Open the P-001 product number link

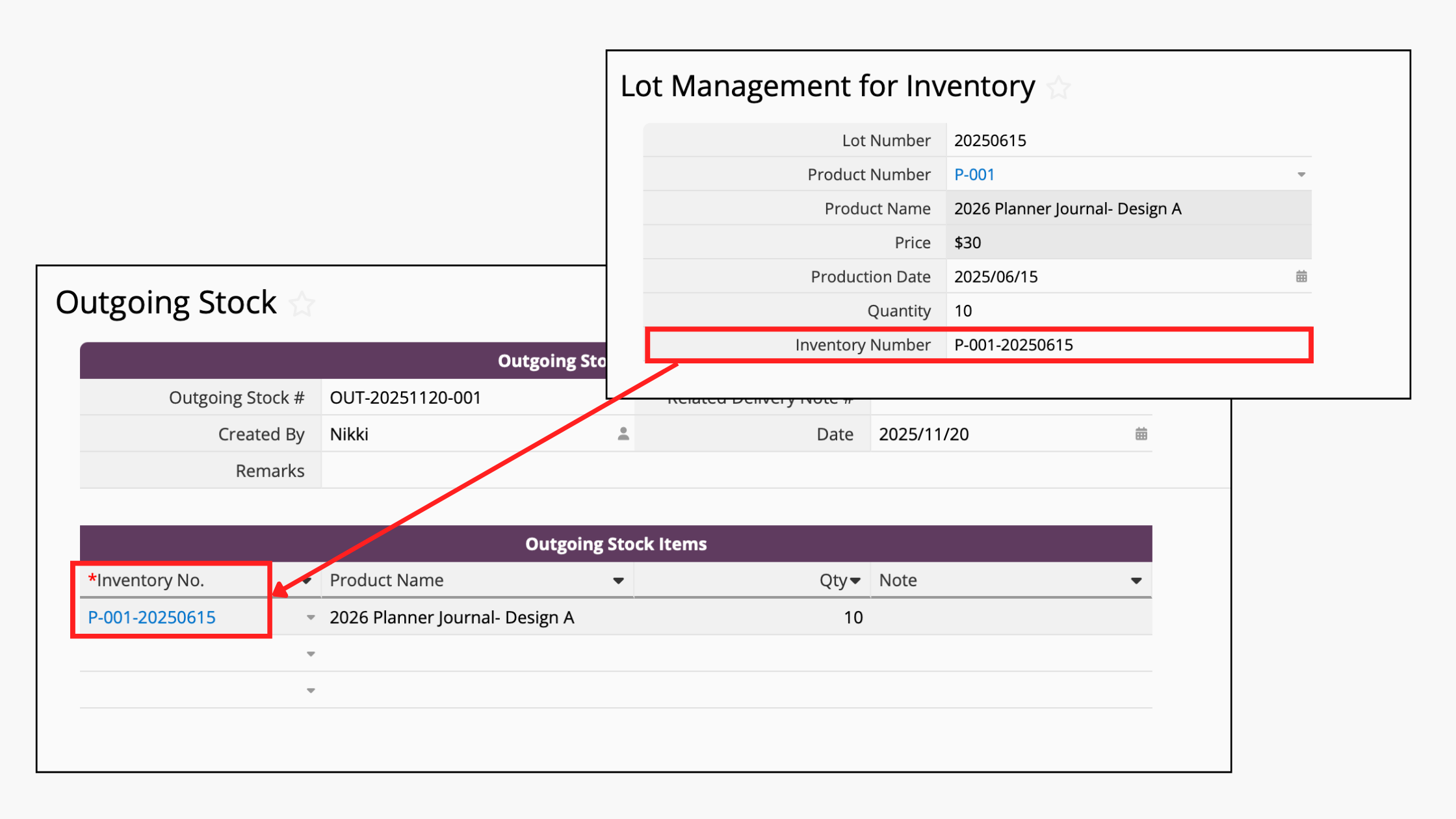974,175
